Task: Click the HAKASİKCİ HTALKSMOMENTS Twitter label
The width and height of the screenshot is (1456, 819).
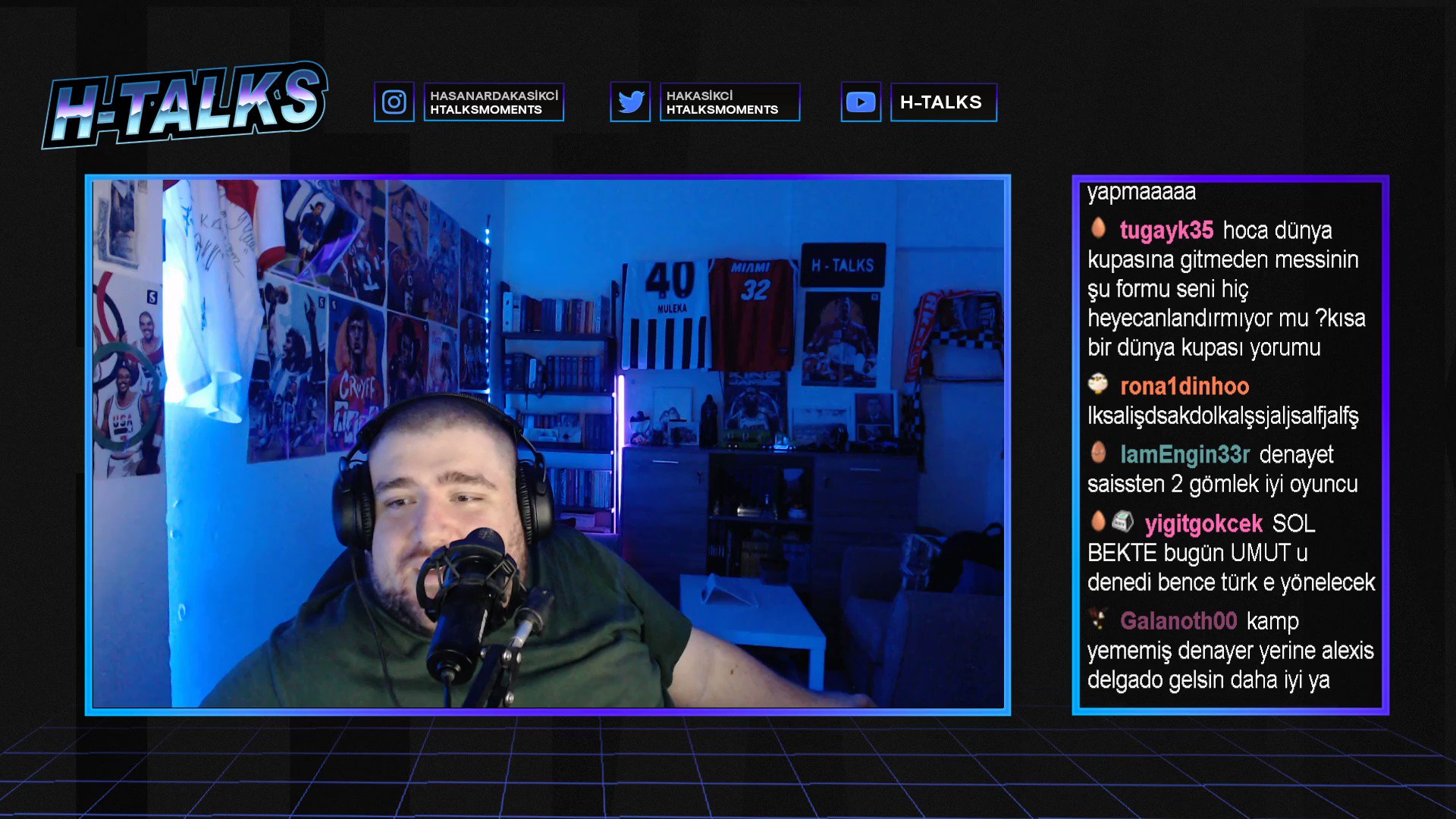Action: point(730,102)
